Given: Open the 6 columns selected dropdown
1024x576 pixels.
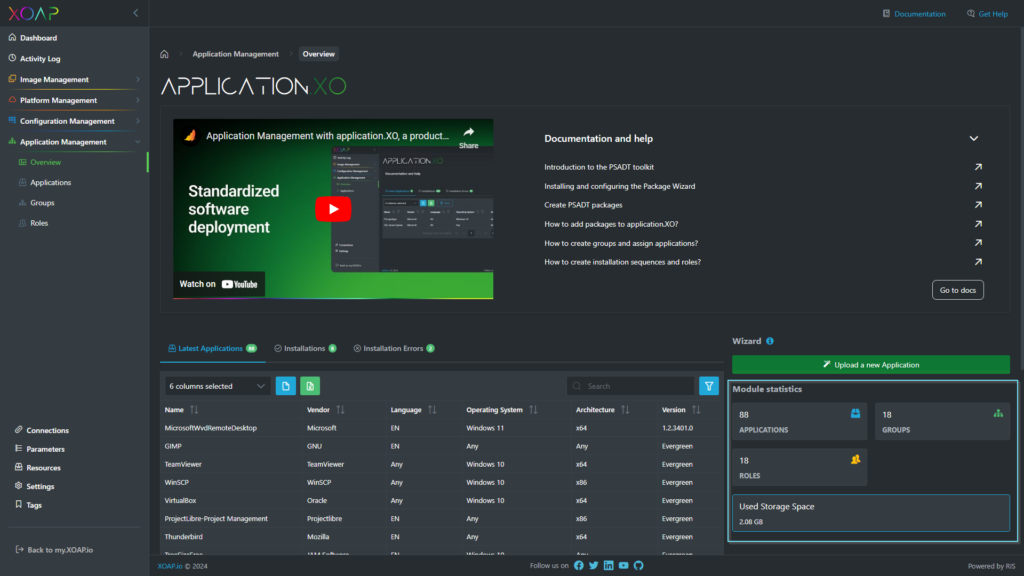Looking at the screenshot, I should (217, 386).
